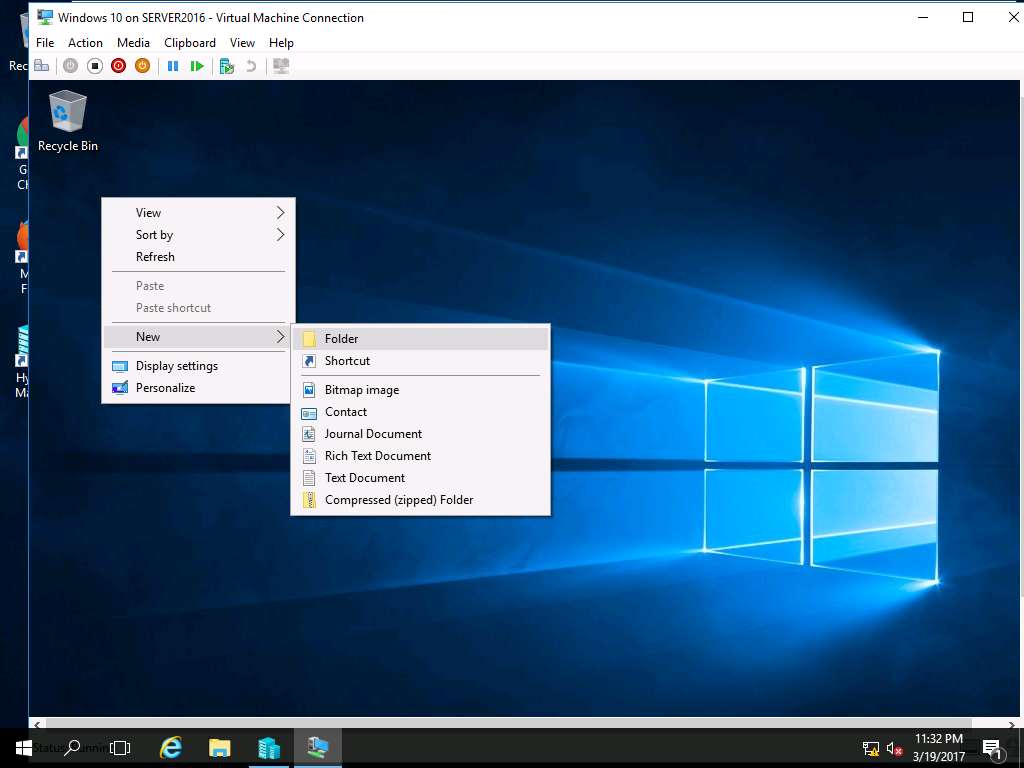Click the Checkpoint toolbar icon

227,66
